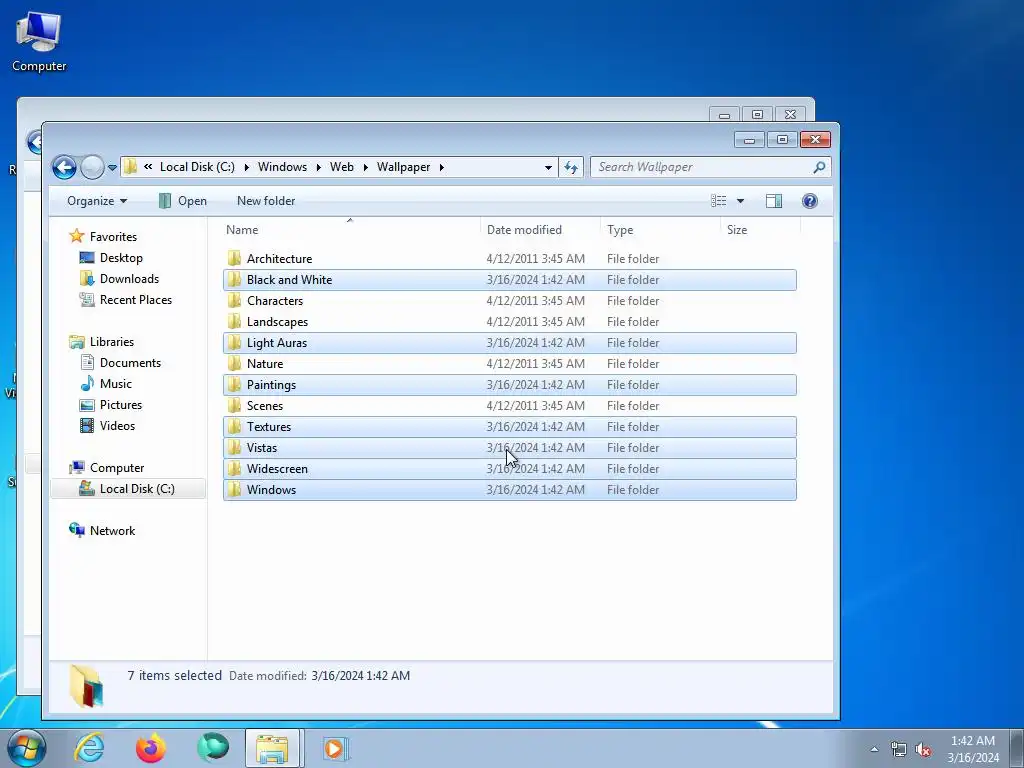
Task: Open the address bar history dropdown
Action: [548, 168]
